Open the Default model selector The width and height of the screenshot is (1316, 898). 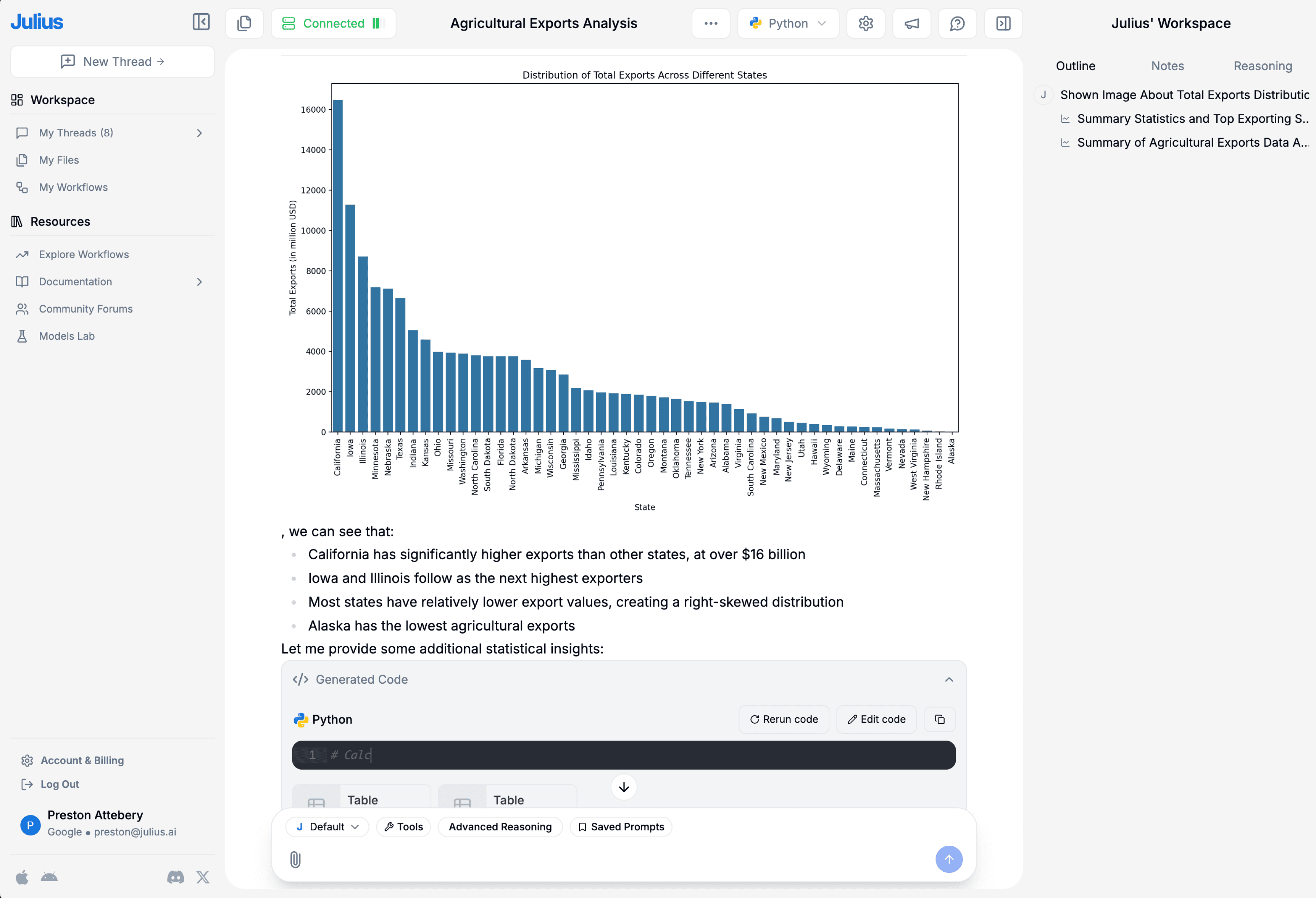coord(327,827)
